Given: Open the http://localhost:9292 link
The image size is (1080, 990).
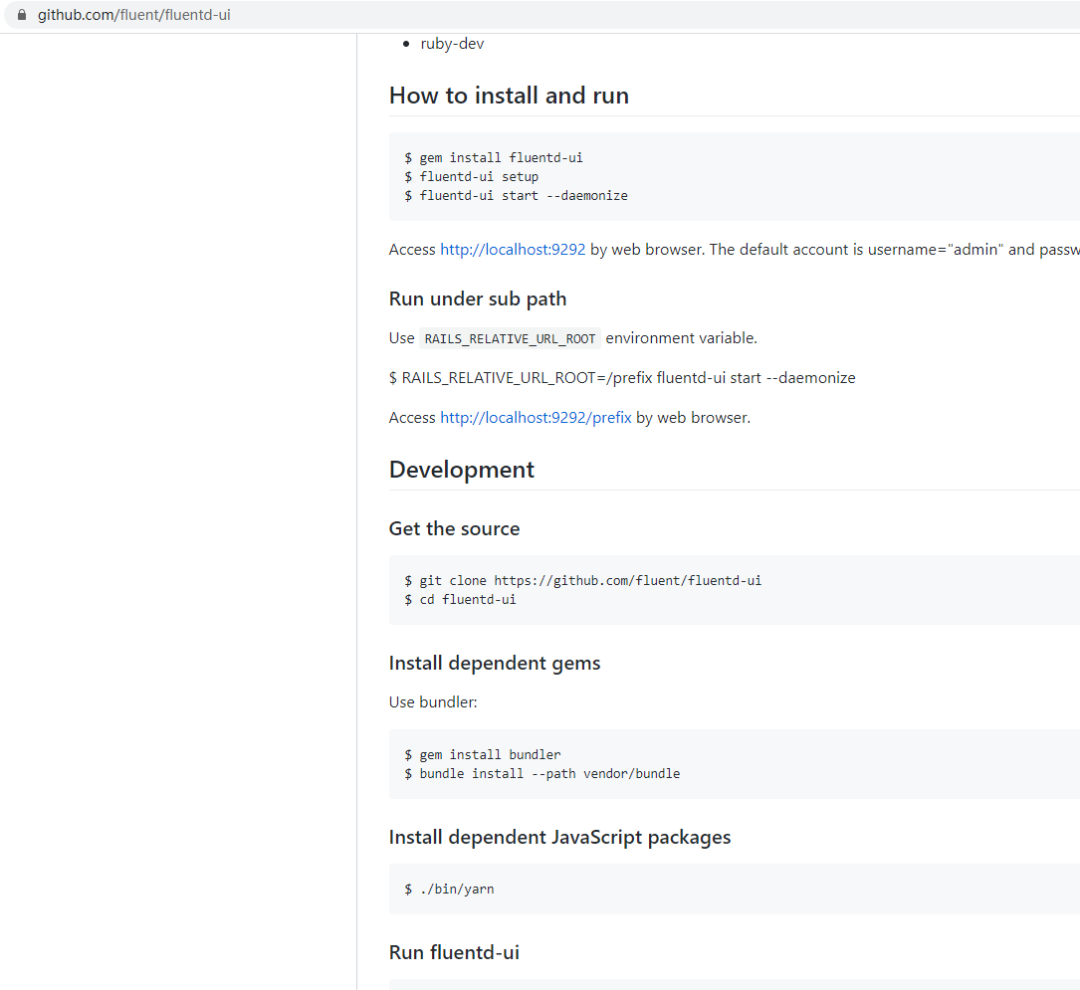Looking at the screenshot, I should pos(512,249).
